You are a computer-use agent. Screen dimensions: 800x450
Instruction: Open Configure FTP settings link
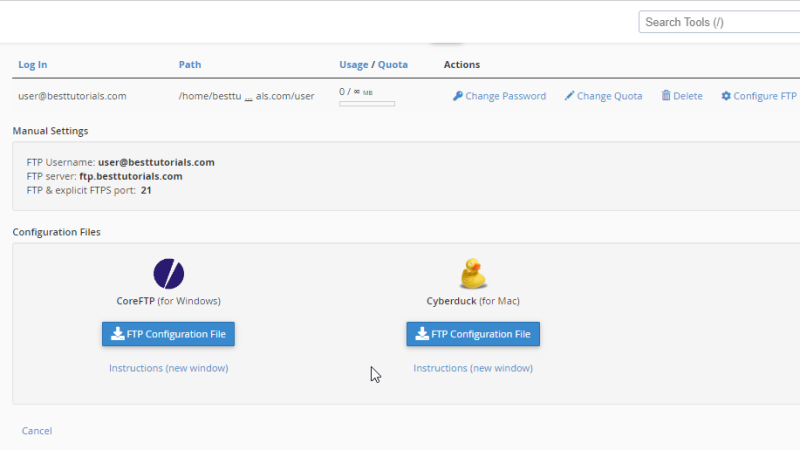[759, 96]
